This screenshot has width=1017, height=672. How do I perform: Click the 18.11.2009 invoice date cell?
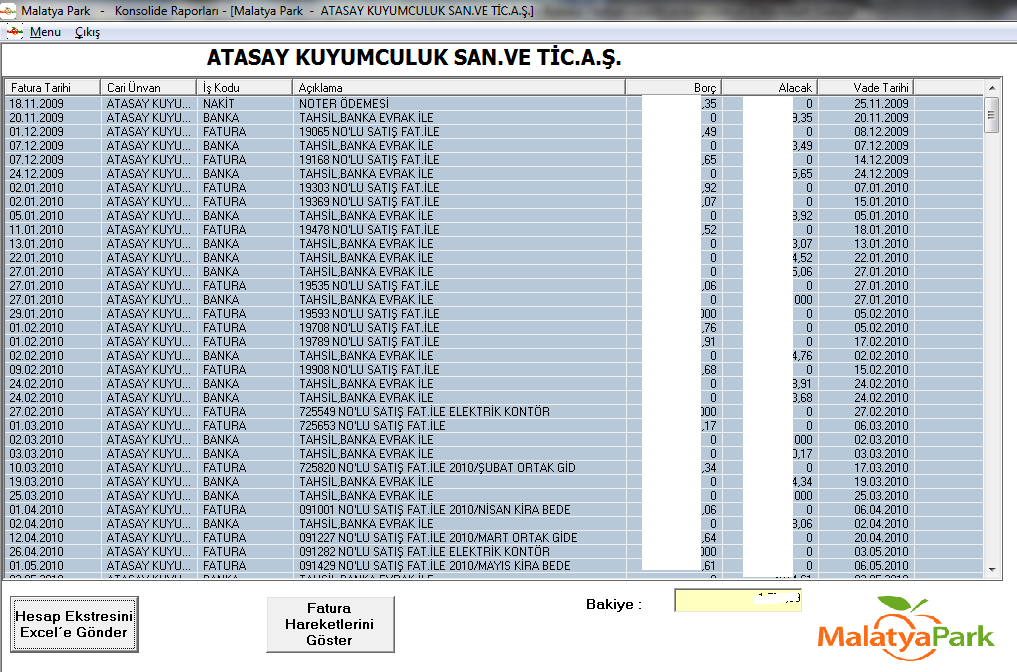pos(53,104)
